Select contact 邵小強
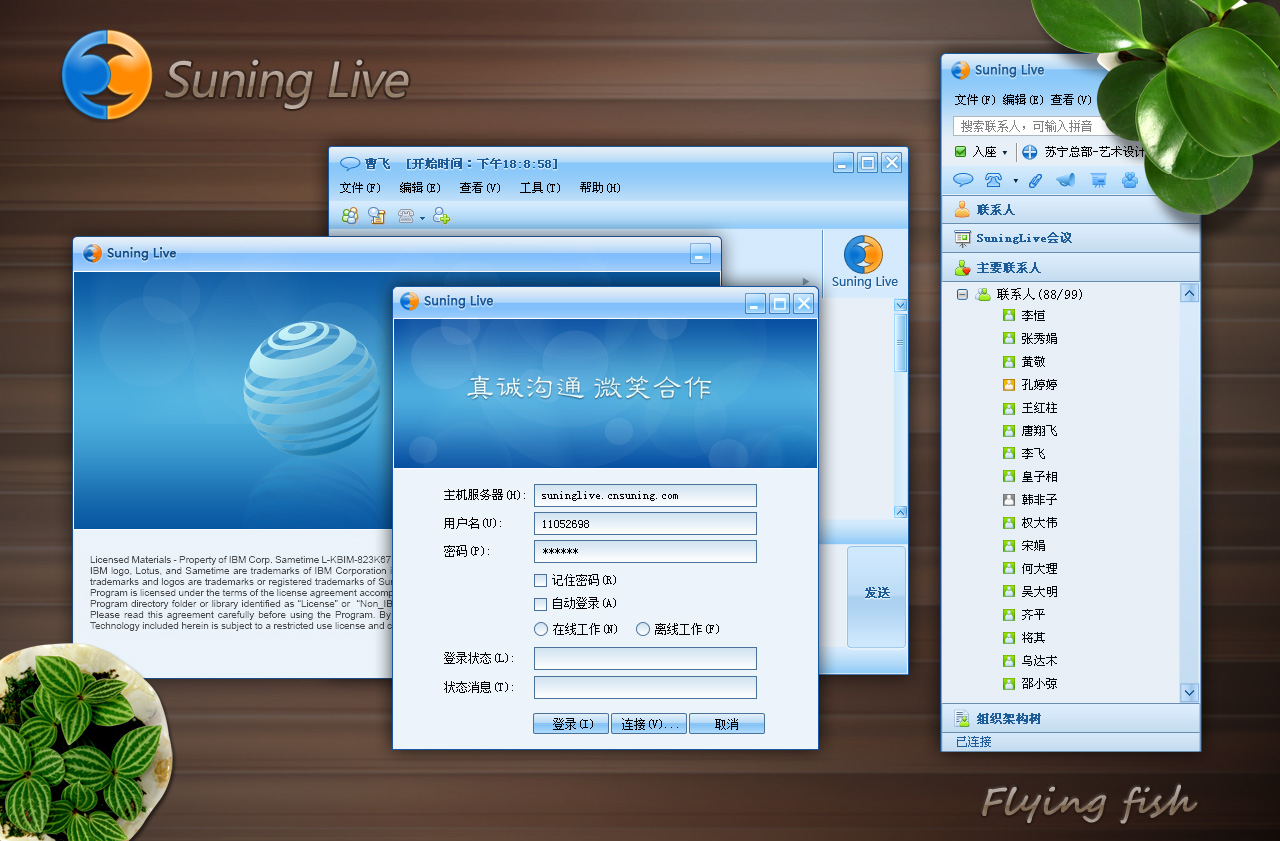Image resolution: width=1280 pixels, height=841 pixels. click(1039, 684)
